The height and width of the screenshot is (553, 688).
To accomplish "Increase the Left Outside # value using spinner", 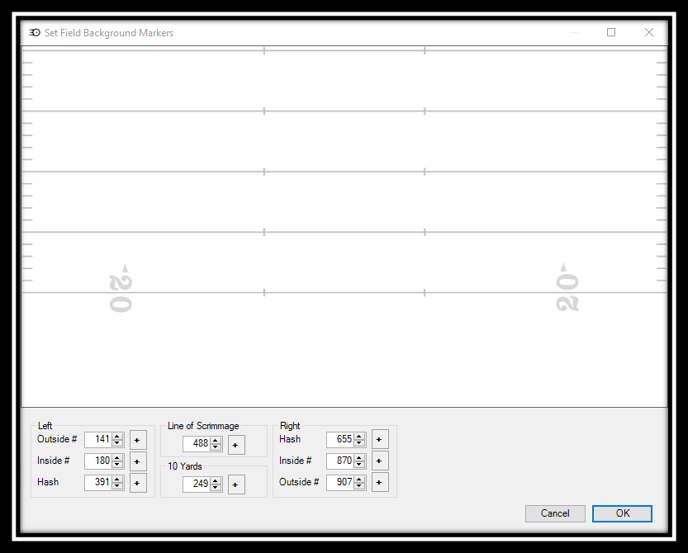I will (x=118, y=437).
